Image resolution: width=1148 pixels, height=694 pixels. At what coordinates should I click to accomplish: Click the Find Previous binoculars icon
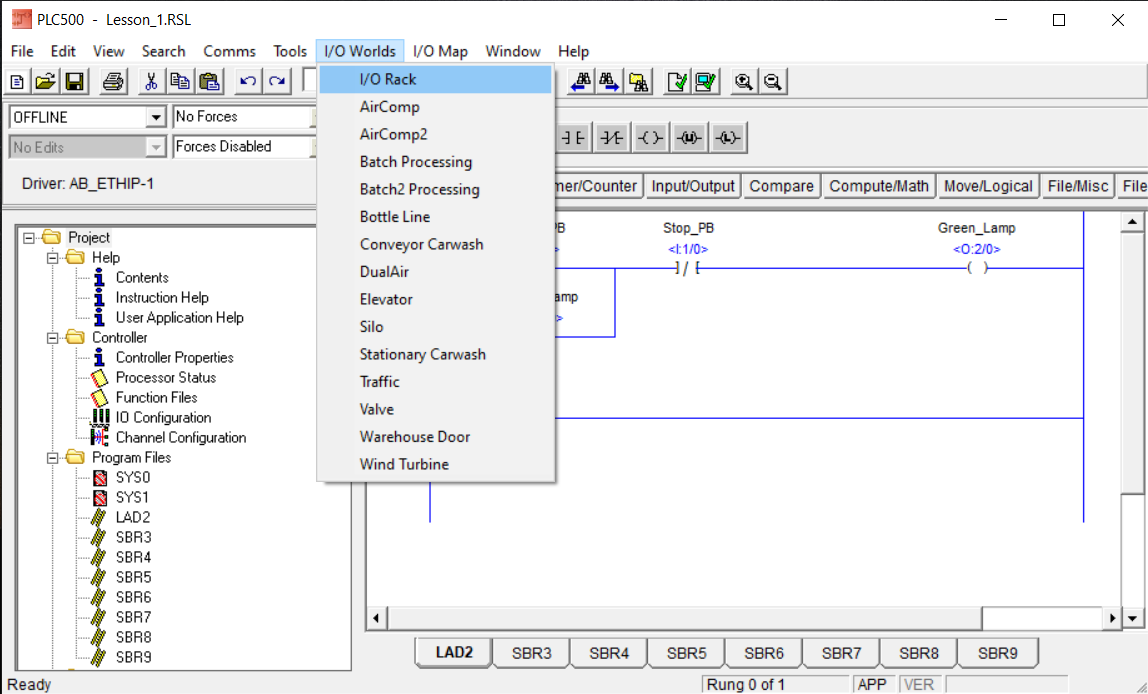(581, 81)
